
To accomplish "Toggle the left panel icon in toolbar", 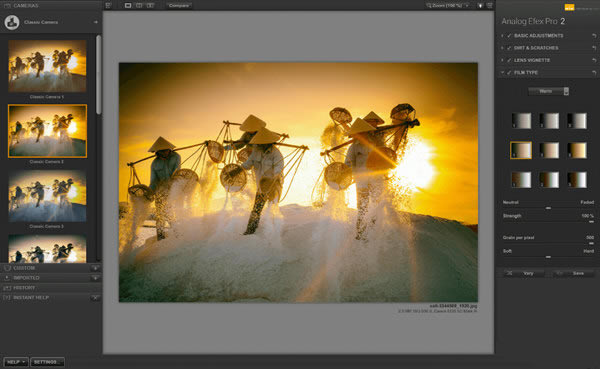I will click(x=108, y=5).
